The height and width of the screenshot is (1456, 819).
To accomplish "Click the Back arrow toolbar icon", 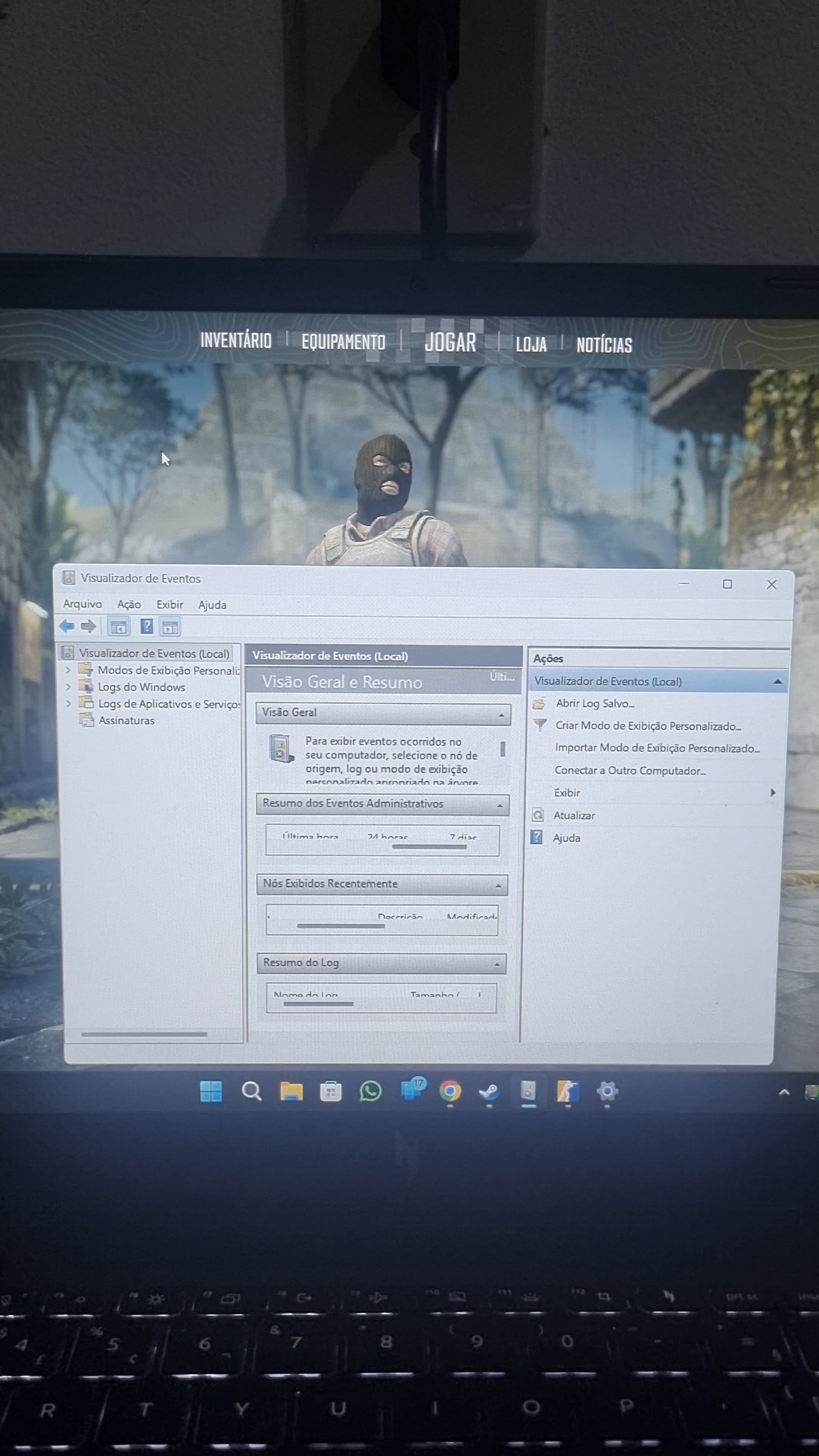I will [67, 626].
